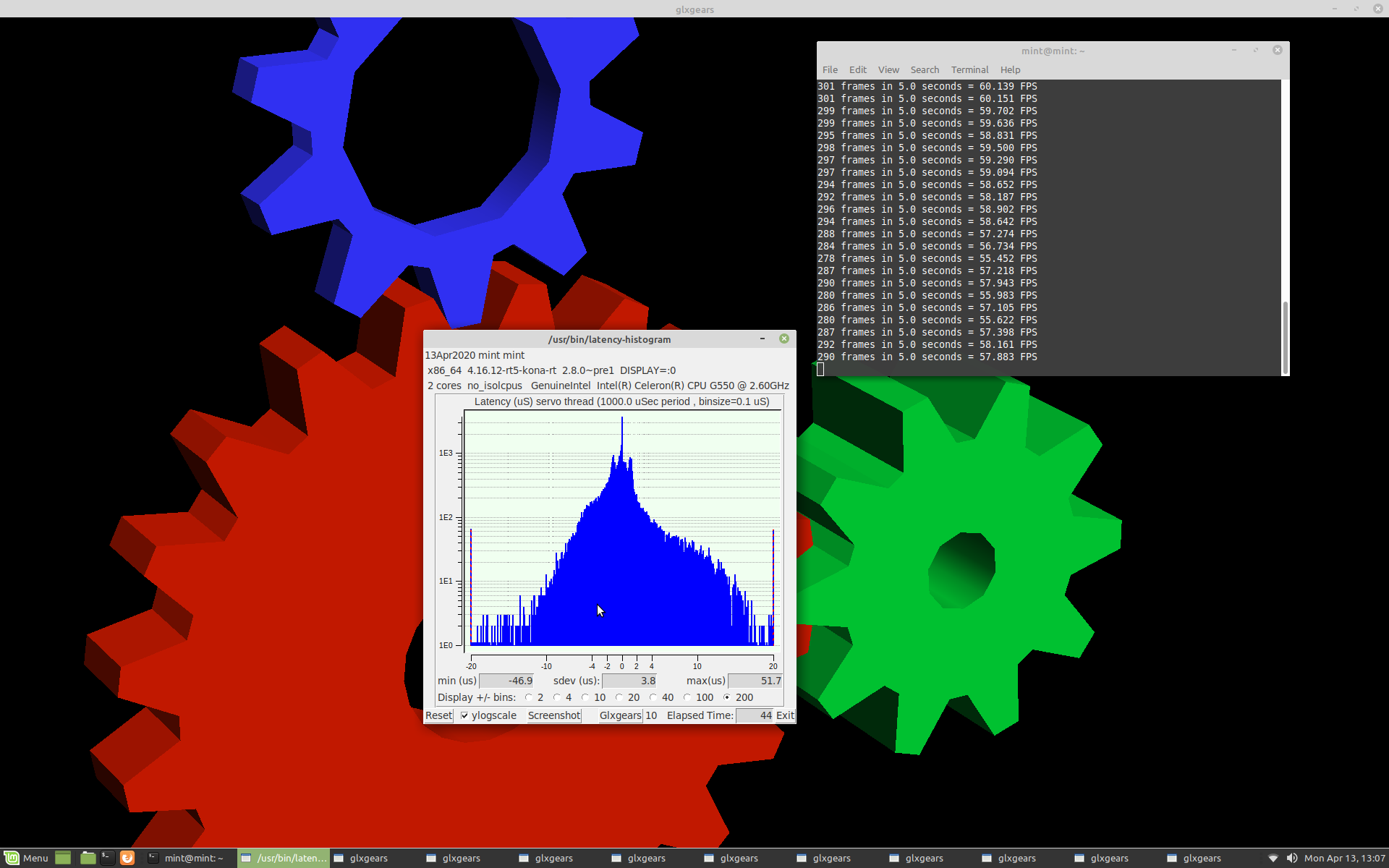1389x868 pixels.
Task: Select the 200 bins display radio button
Action: [x=727, y=697]
